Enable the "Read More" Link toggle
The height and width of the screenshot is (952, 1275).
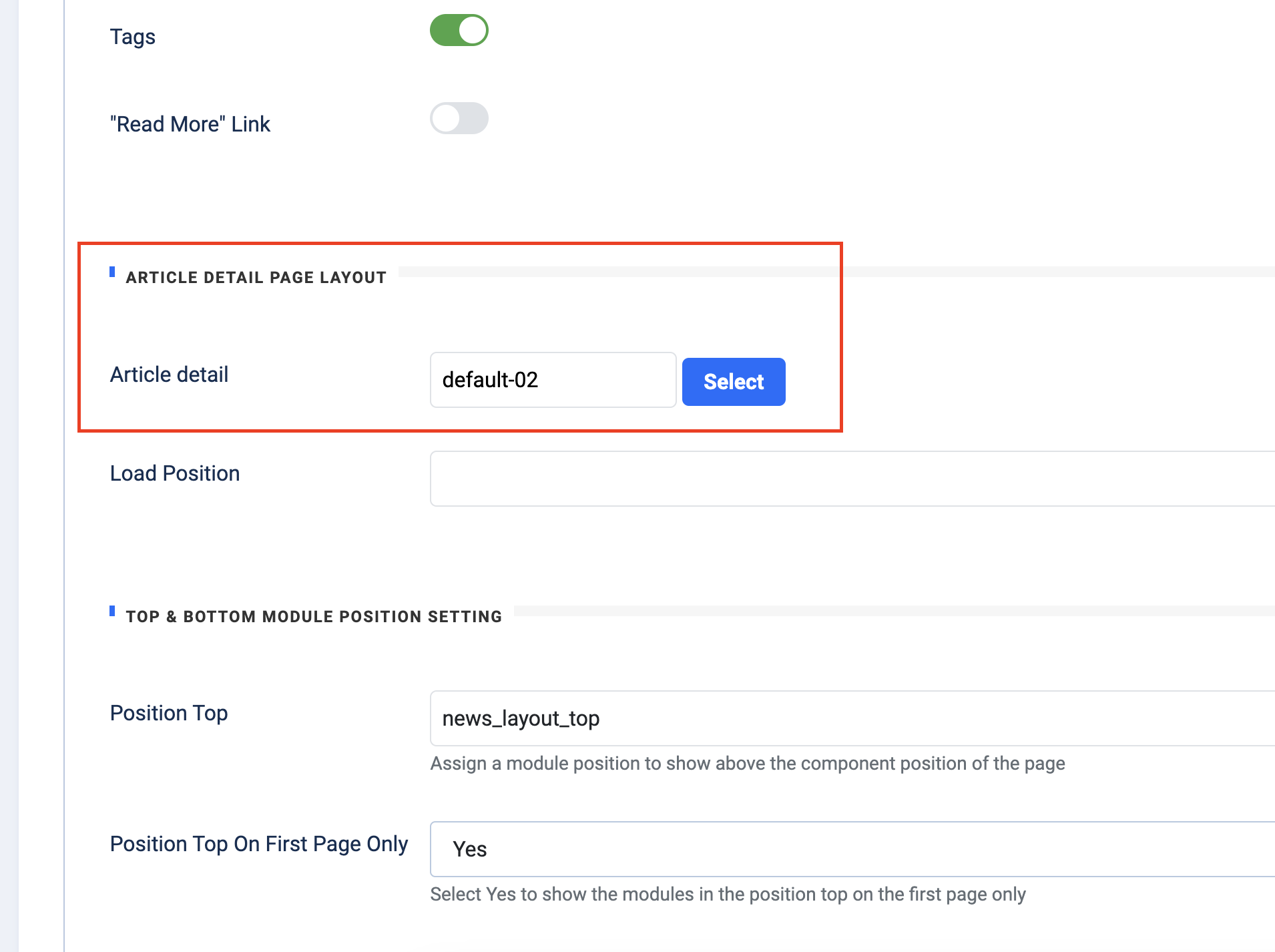pyautogui.click(x=459, y=119)
